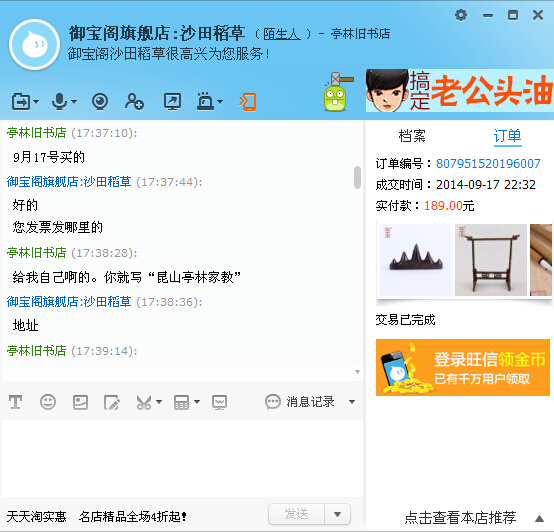Switch to the 订单 tab

[507, 136]
